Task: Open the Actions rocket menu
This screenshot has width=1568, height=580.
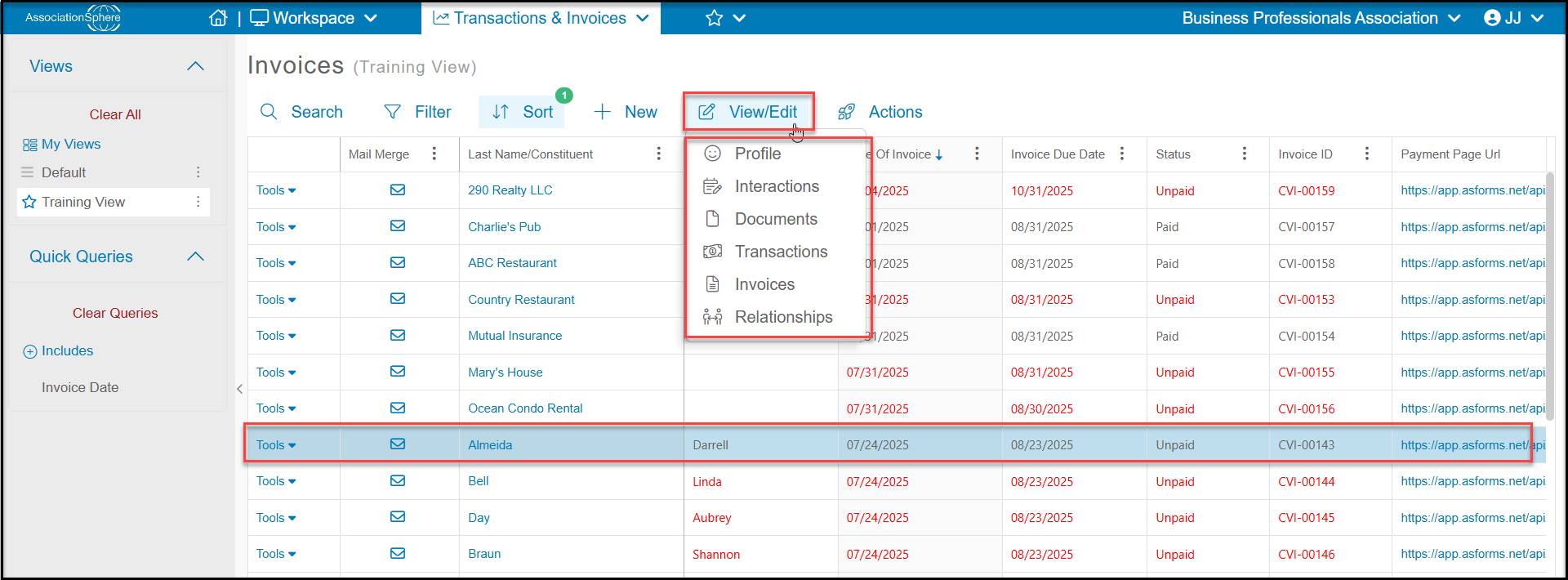Action: click(880, 112)
